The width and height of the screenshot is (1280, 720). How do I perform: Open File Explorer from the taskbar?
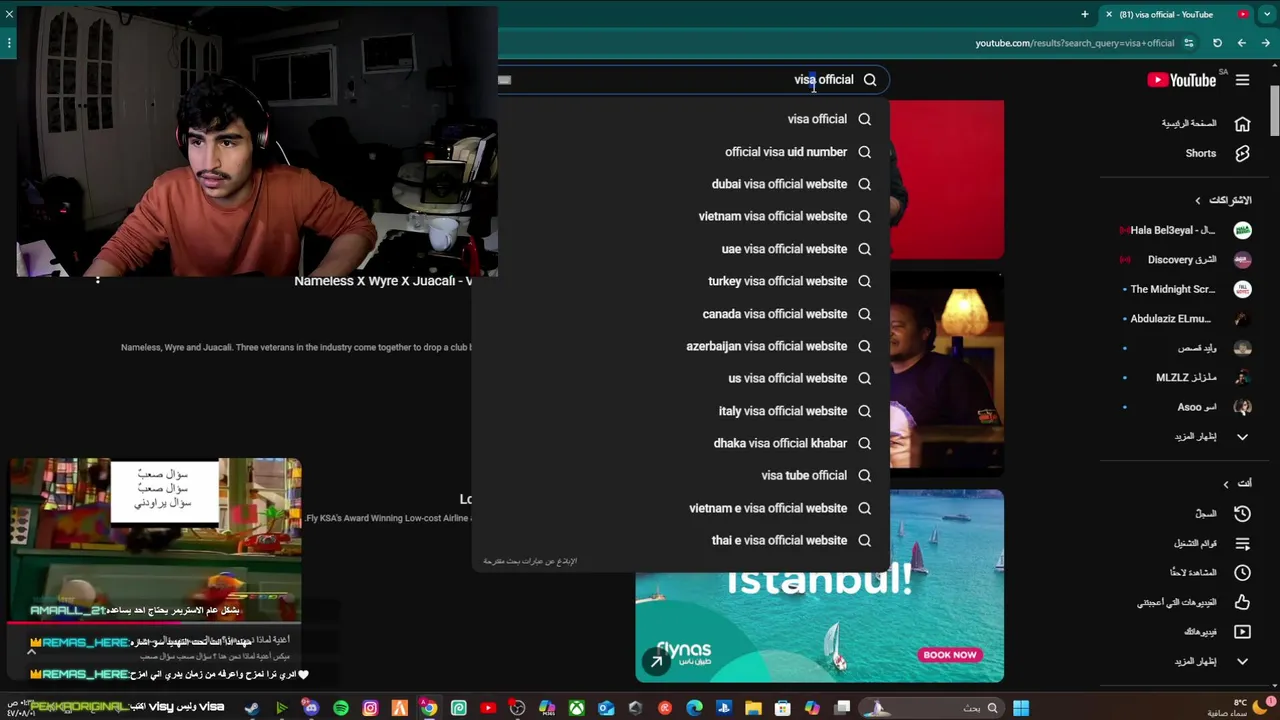pos(753,708)
